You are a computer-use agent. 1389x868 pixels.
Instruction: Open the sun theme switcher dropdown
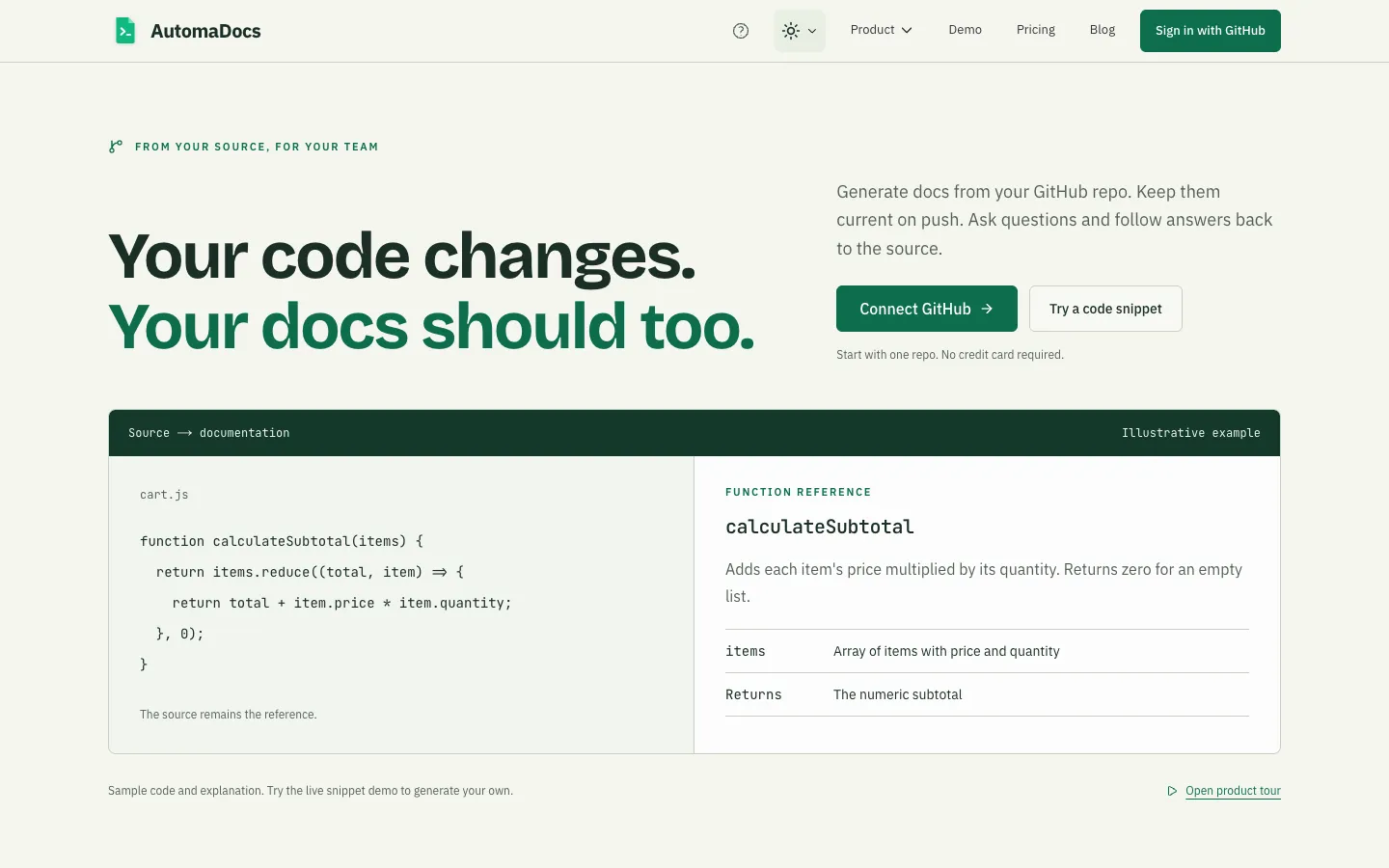click(x=800, y=31)
